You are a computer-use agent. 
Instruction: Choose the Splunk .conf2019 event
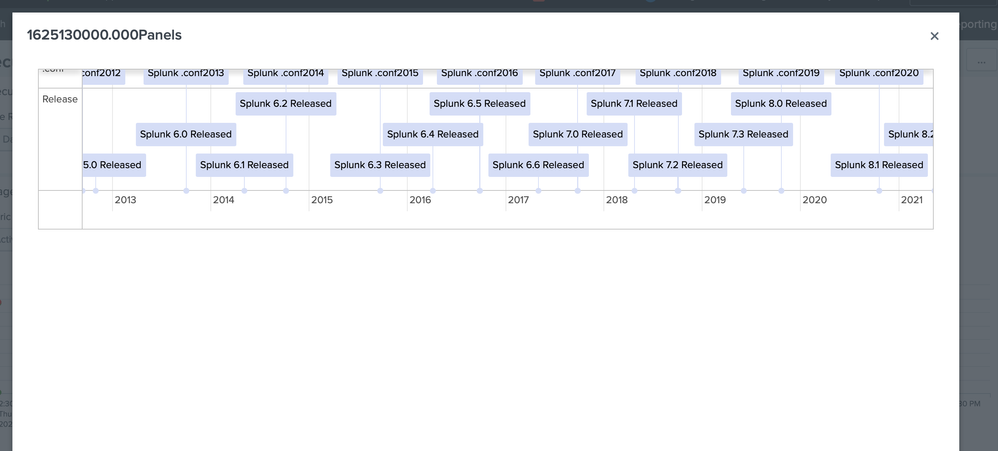[x=781, y=74]
